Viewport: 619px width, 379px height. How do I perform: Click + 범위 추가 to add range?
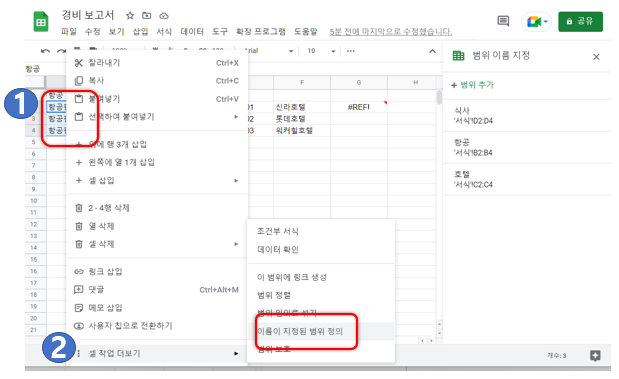point(473,85)
